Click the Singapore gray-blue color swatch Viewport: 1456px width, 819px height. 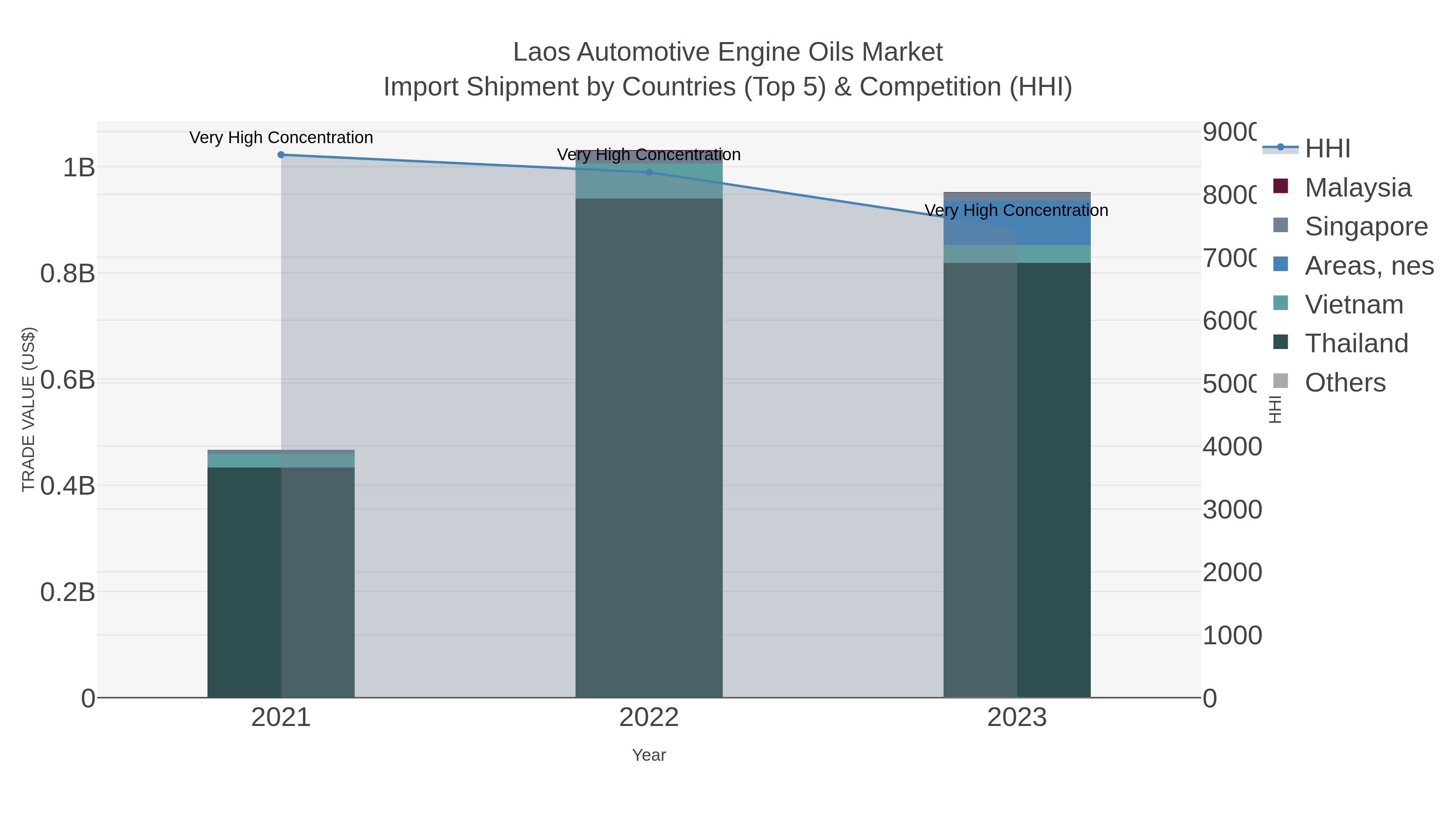tap(1280, 225)
